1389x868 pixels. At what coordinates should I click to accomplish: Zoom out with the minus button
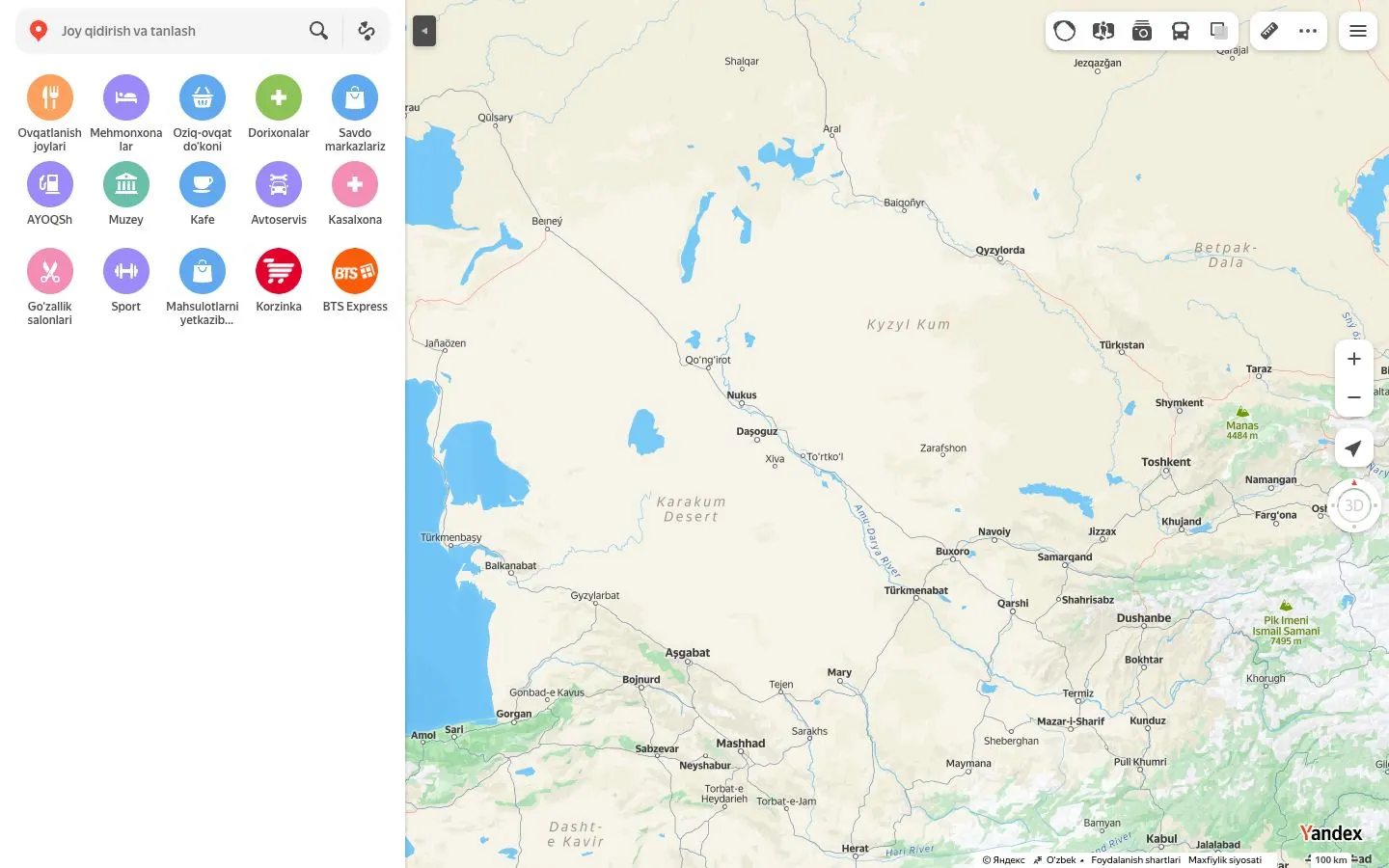coord(1354,397)
